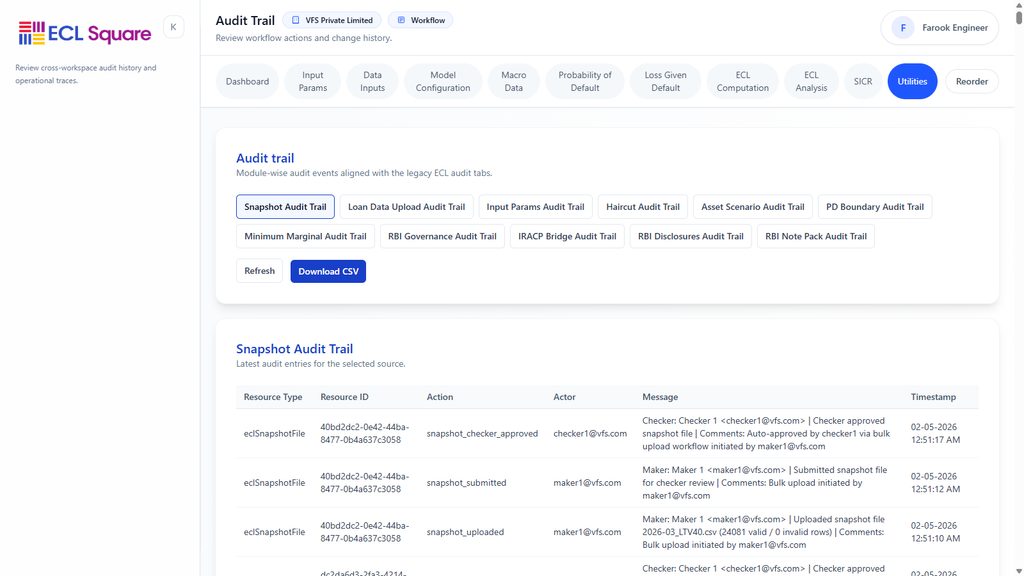Click the Resource ID in the snapshot_submitted row
Screen dimensions: 1024x576
click(x=364, y=483)
